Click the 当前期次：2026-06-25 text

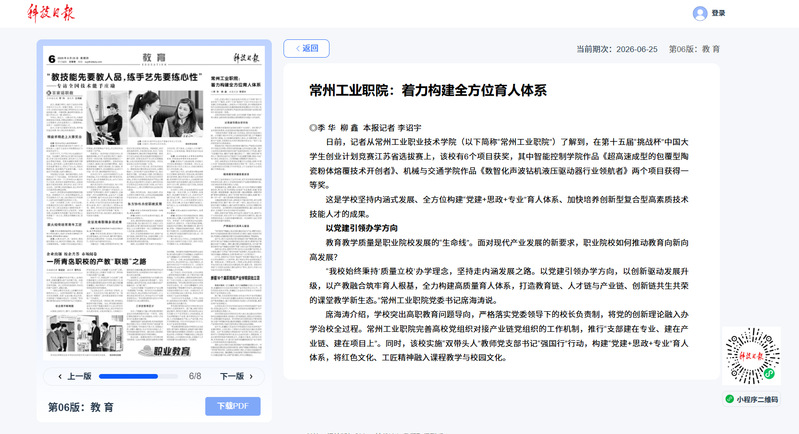(617, 49)
